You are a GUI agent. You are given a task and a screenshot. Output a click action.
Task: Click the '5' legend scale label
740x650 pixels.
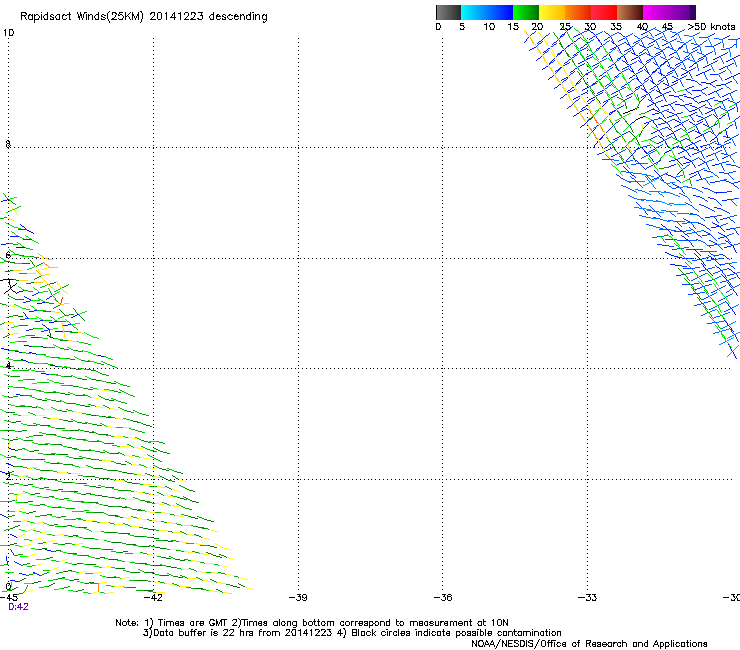pyautogui.click(x=462, y=27)
